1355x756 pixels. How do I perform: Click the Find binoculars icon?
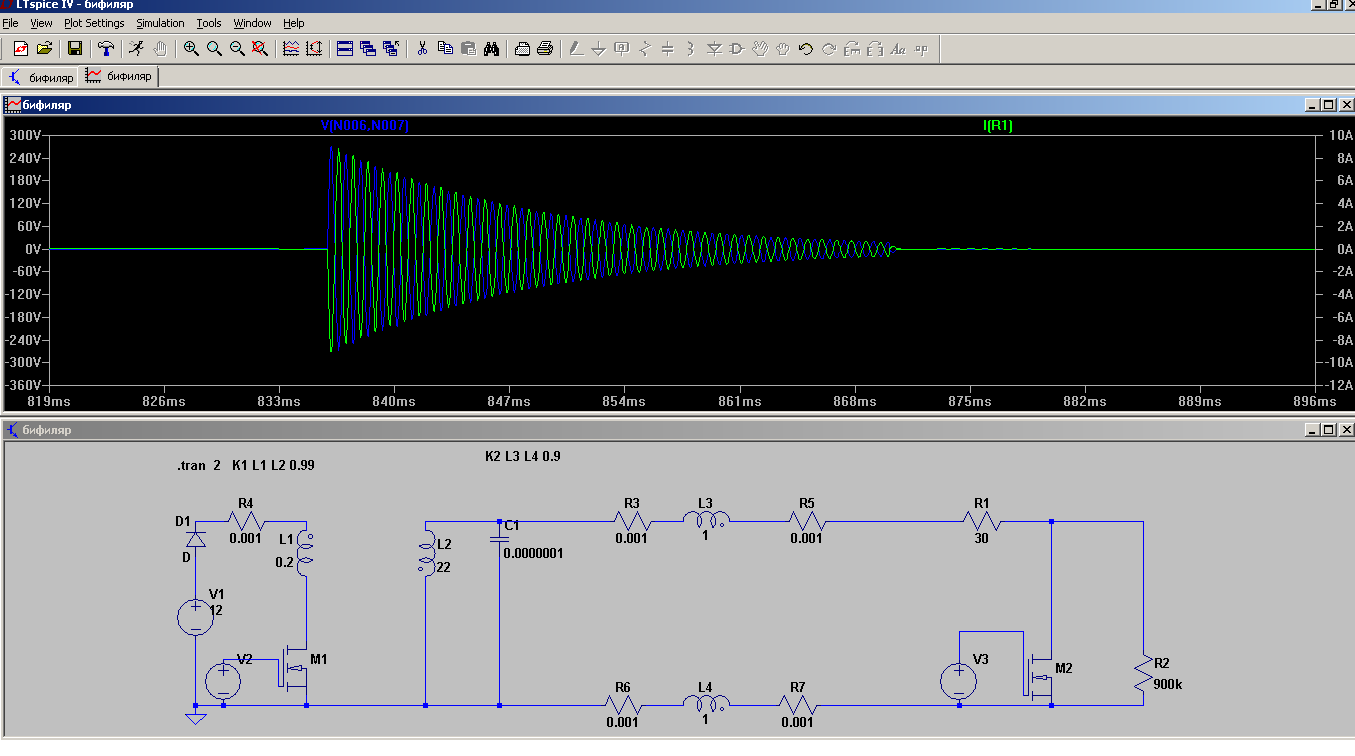click(x=491, y=48)
